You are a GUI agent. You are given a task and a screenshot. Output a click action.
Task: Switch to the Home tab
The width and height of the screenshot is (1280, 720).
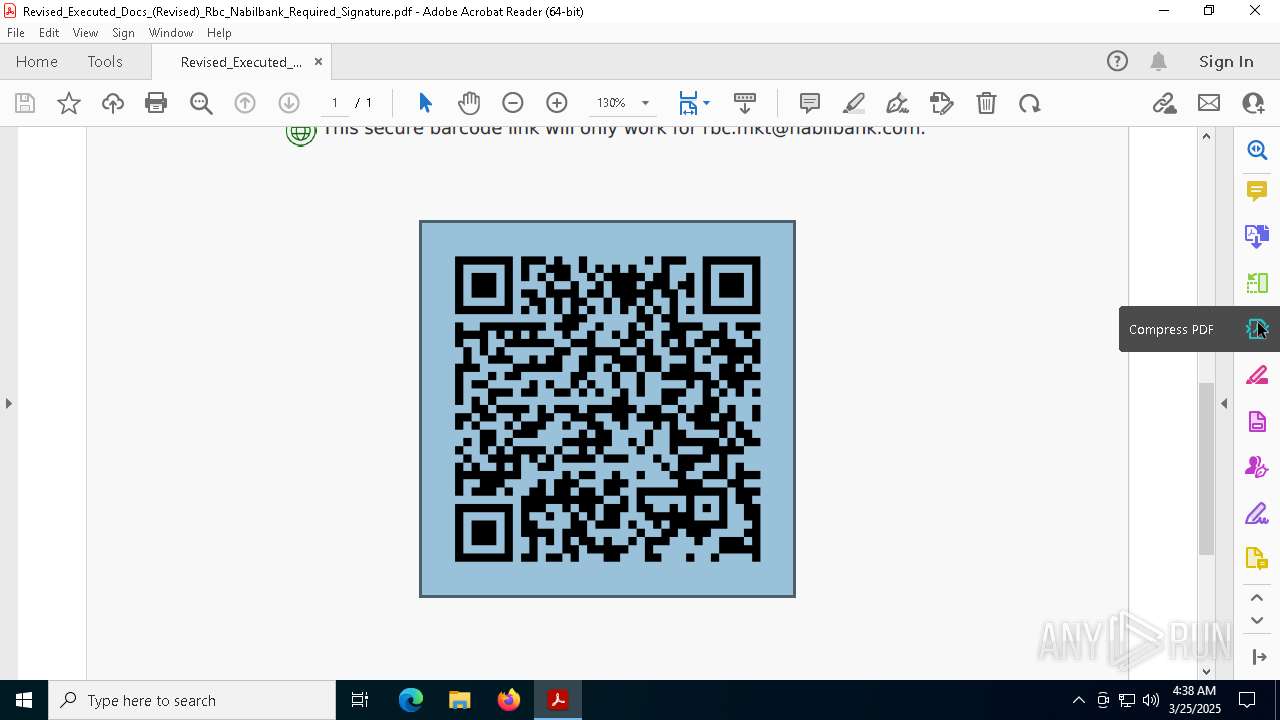[x=37, y=62]
